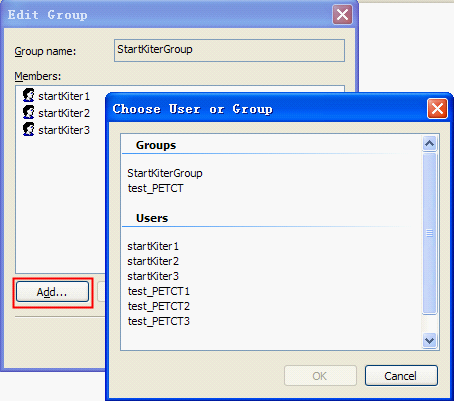
Task: Click the Add... button
Action: point(52,292)
